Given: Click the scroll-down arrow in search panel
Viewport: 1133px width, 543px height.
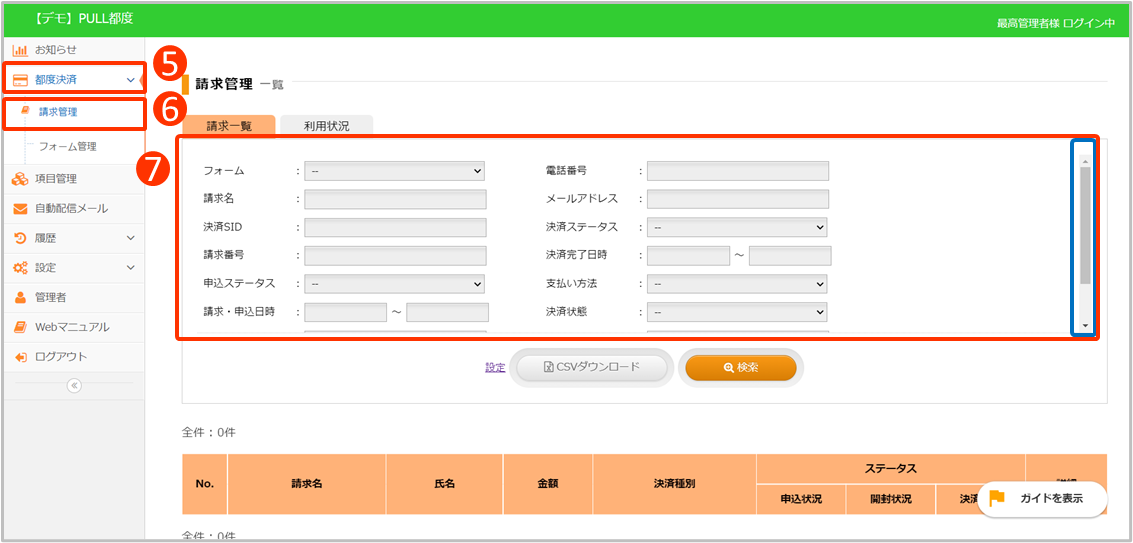Looking at the screenshot, I should pyautogui.click(x=1085, y=327).
